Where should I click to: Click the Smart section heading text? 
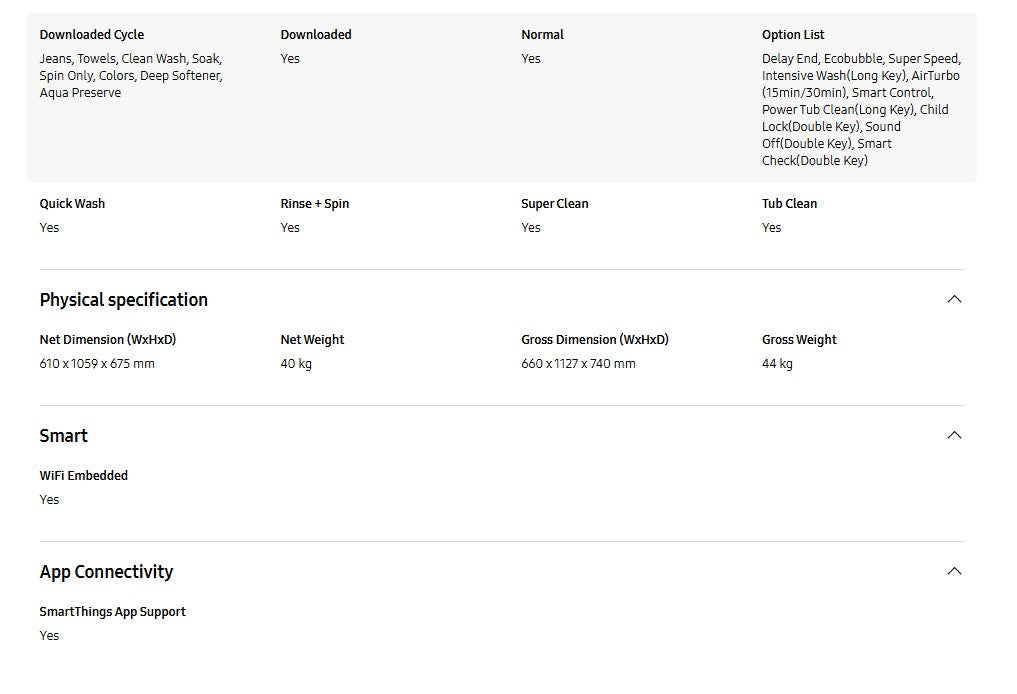[x=64, y=436]
